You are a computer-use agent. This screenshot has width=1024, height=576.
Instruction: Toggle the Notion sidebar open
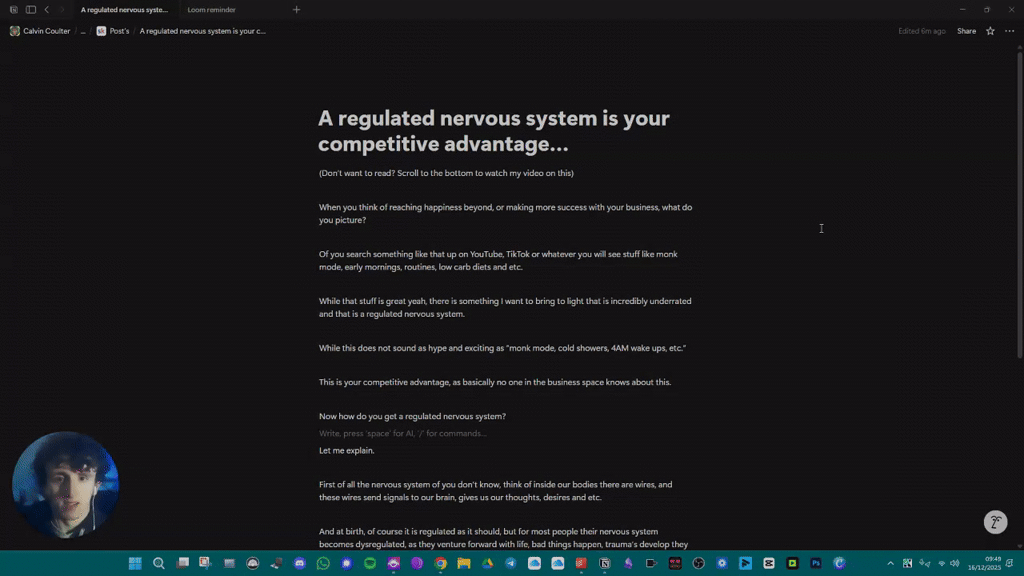coord(29,9)
